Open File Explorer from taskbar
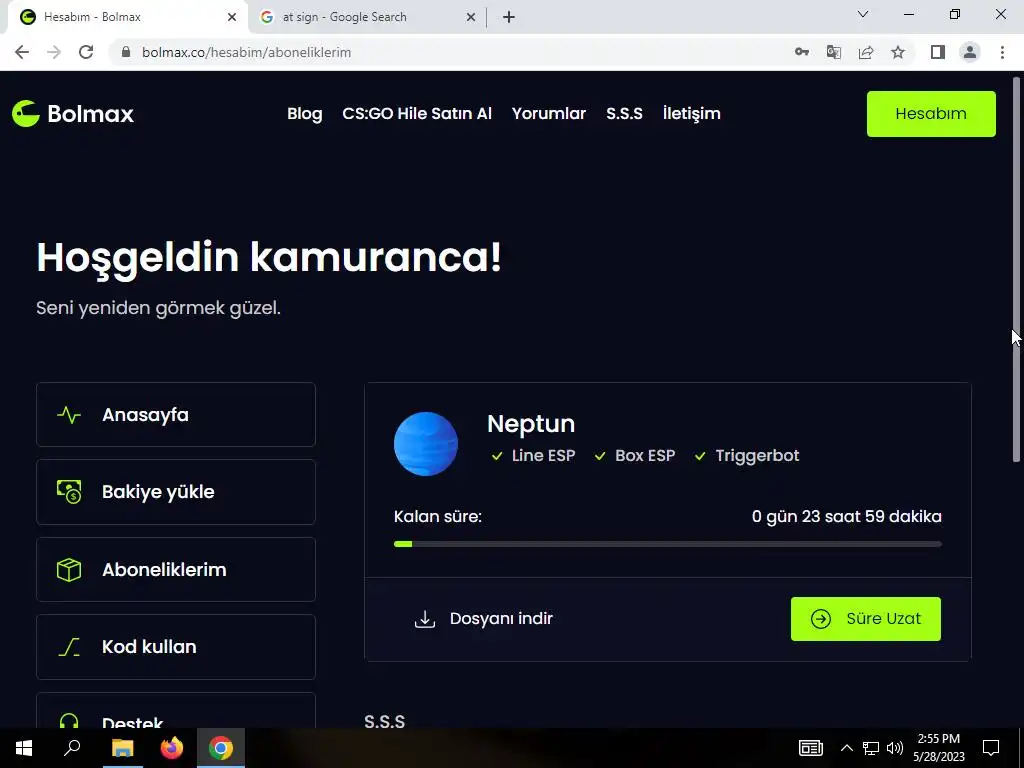Viewport: 1024px width, 768px height. [122, 748]
